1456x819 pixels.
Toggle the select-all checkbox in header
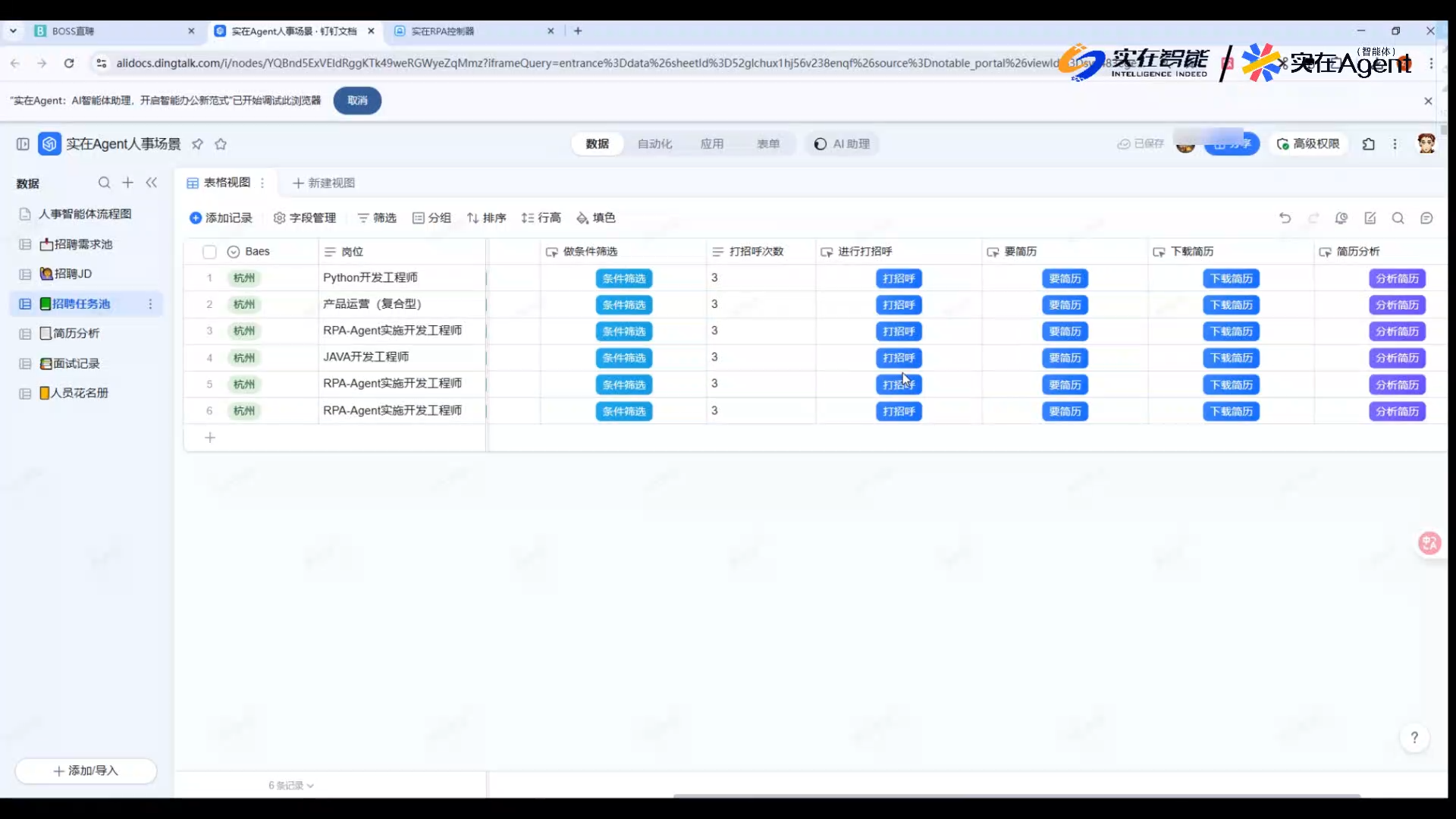(210, 252)
